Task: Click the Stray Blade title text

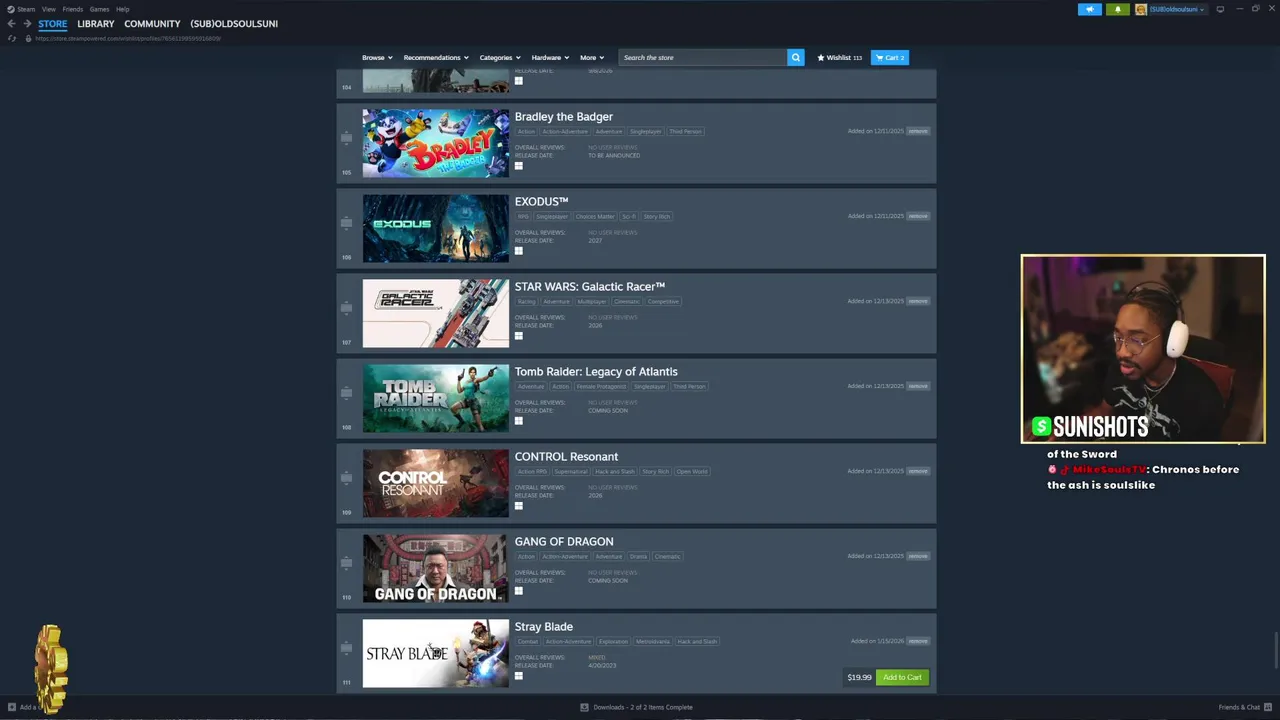Action: point(544,627)
